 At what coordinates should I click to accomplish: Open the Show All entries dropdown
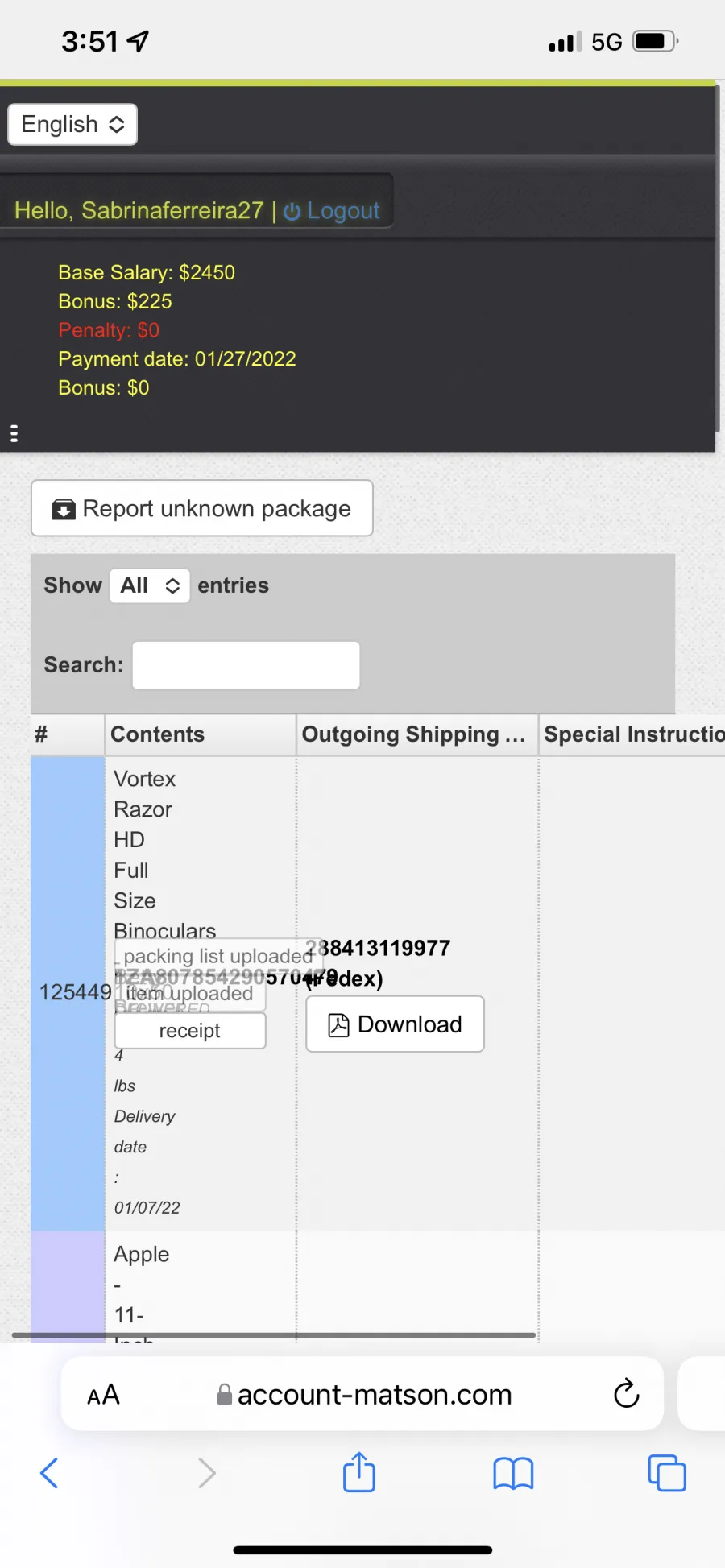pyautogui.click(x=150, y=585)
